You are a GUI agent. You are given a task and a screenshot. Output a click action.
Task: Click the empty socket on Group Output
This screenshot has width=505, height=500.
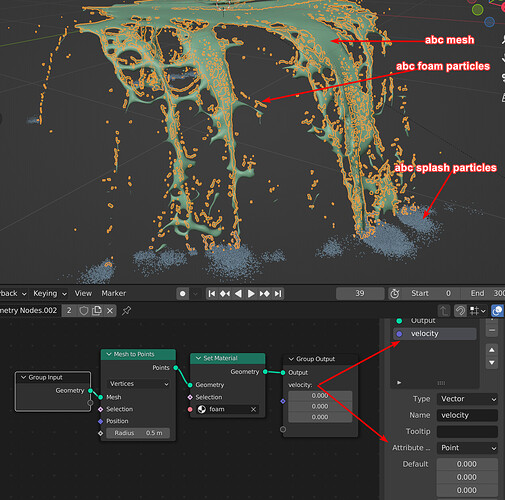pyautogui.click(x=283, y=429)
